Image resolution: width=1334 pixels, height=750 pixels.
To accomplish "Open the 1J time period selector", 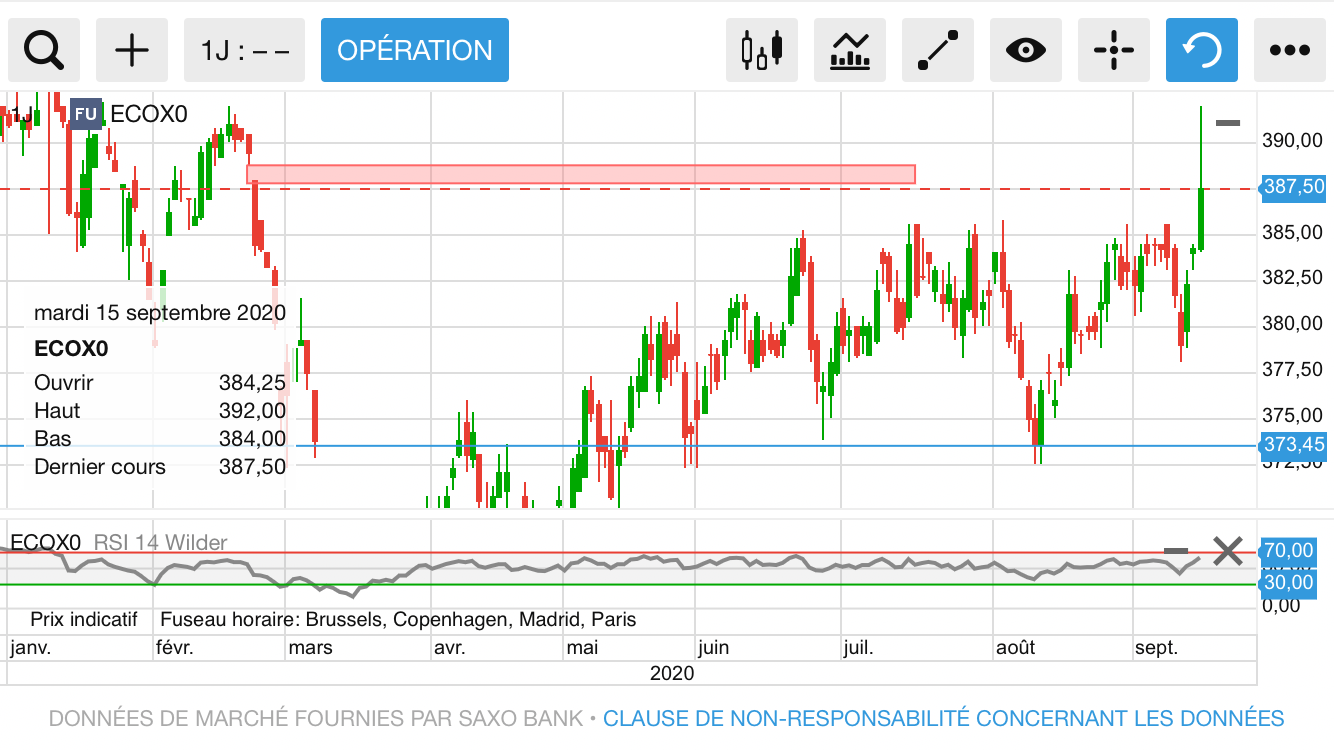I will pos(245,50).
